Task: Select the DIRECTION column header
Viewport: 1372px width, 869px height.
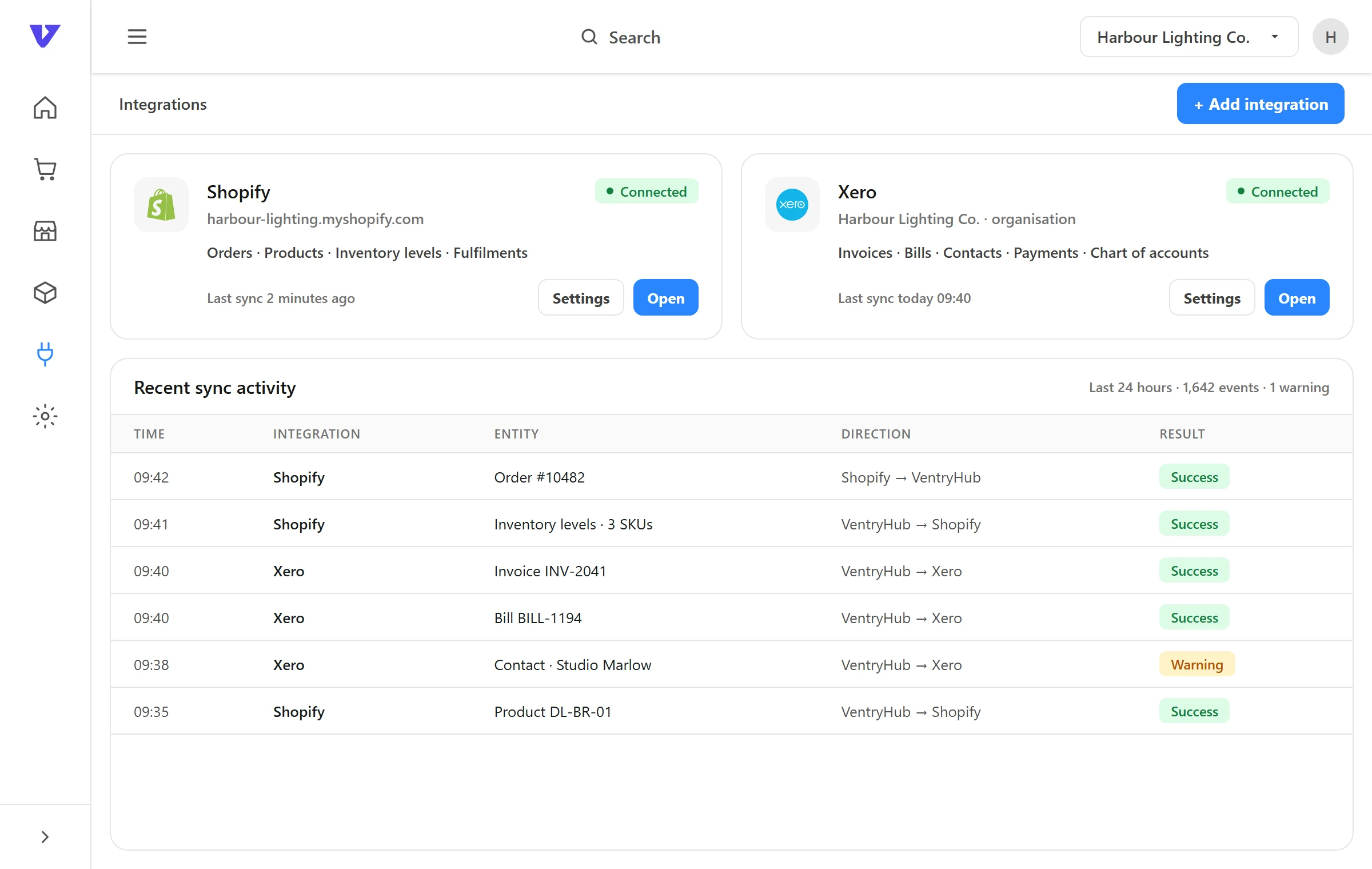Action: (x=876, y=434)
